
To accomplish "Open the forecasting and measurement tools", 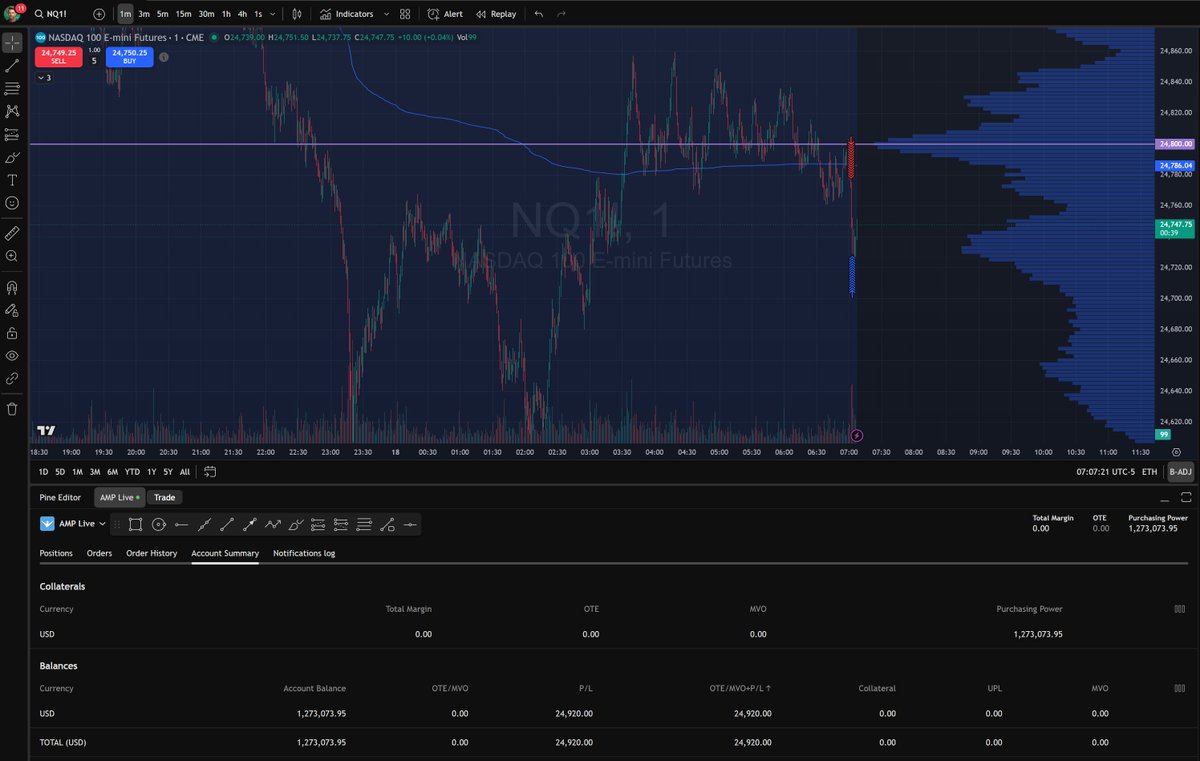I will tap(12, 134).
